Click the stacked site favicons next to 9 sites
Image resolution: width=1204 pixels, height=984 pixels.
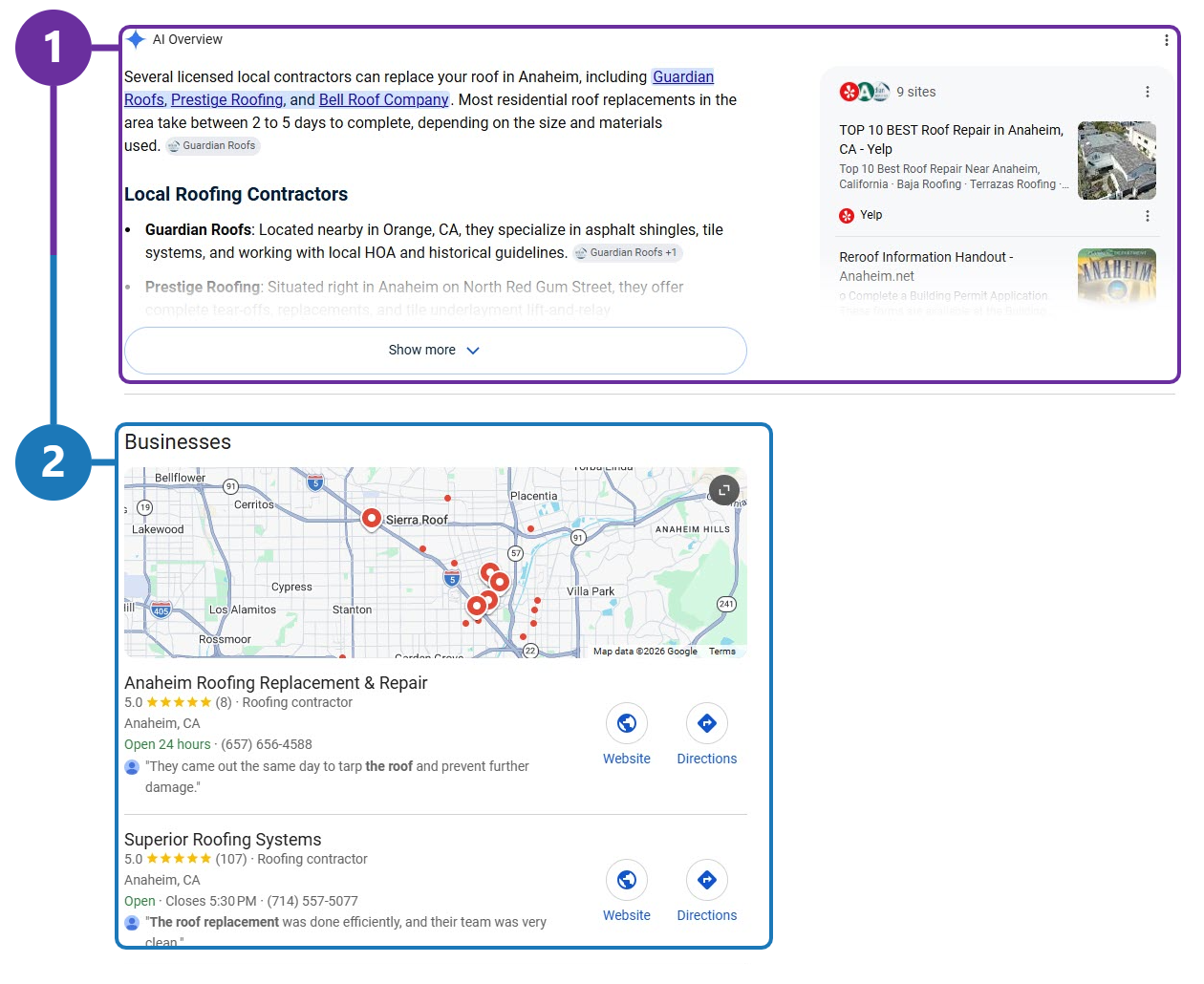point(864,92)
